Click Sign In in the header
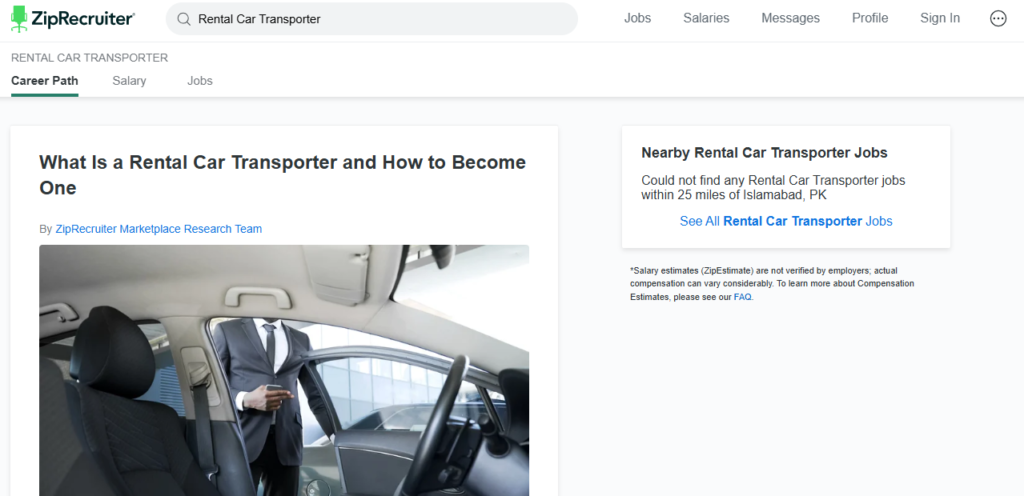The height and width of the screenshot is (496, 1024). 940,18
